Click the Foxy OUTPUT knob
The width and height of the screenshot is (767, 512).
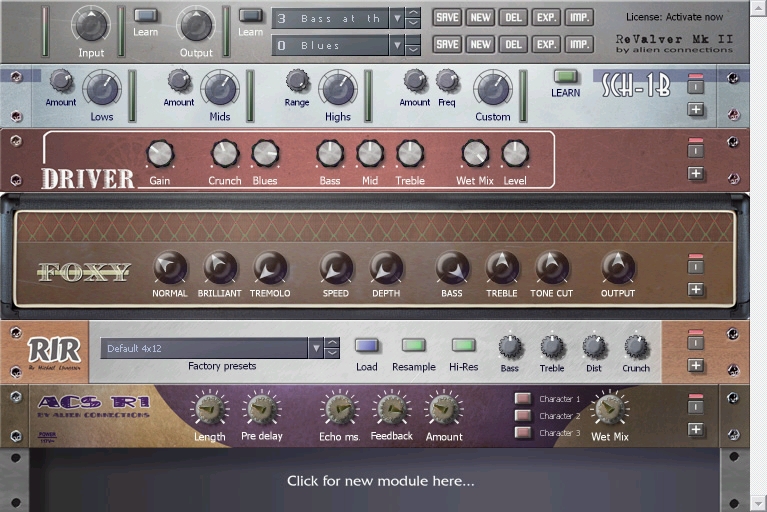pyautogui.click(x=618, y=267)
